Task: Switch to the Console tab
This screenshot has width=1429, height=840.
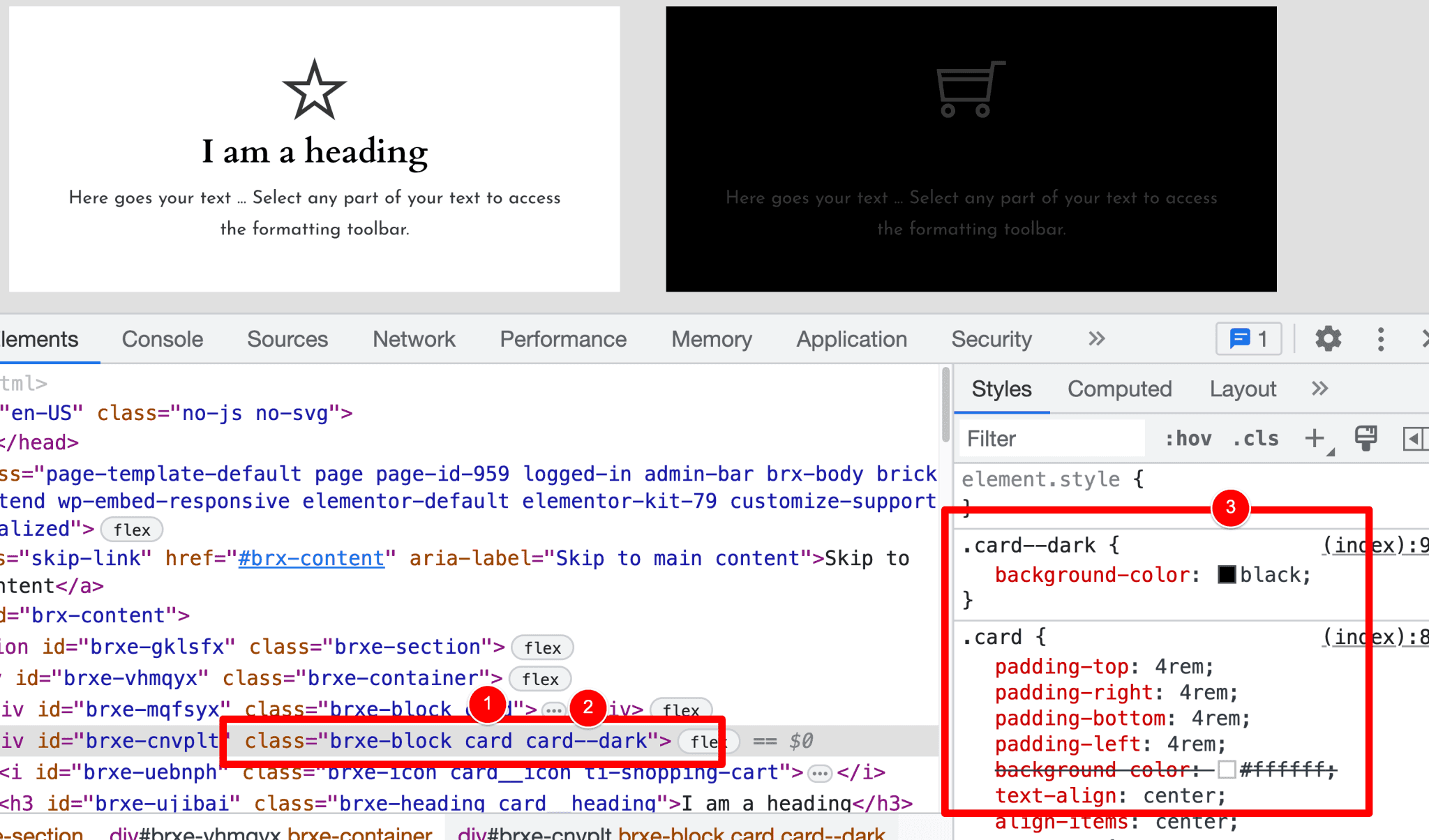Action: point(162,339)
